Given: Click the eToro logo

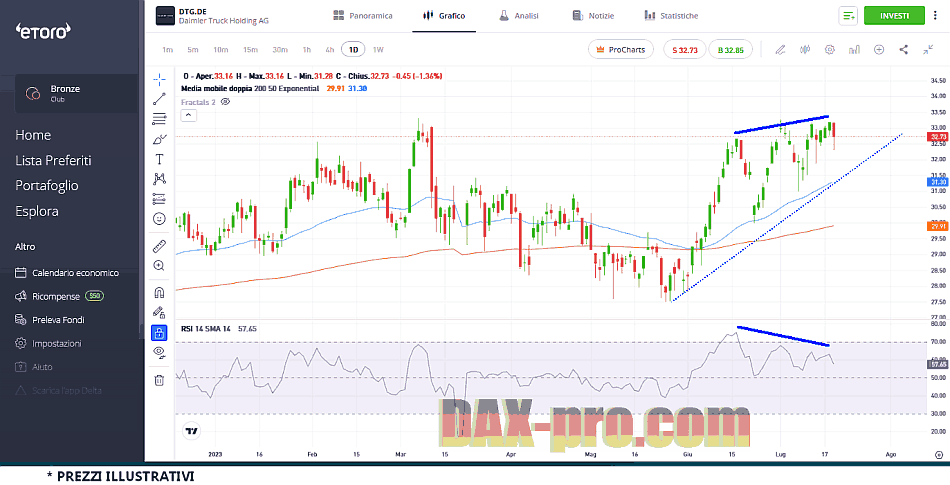Looking at the screenshot, I should coord(42,30).
